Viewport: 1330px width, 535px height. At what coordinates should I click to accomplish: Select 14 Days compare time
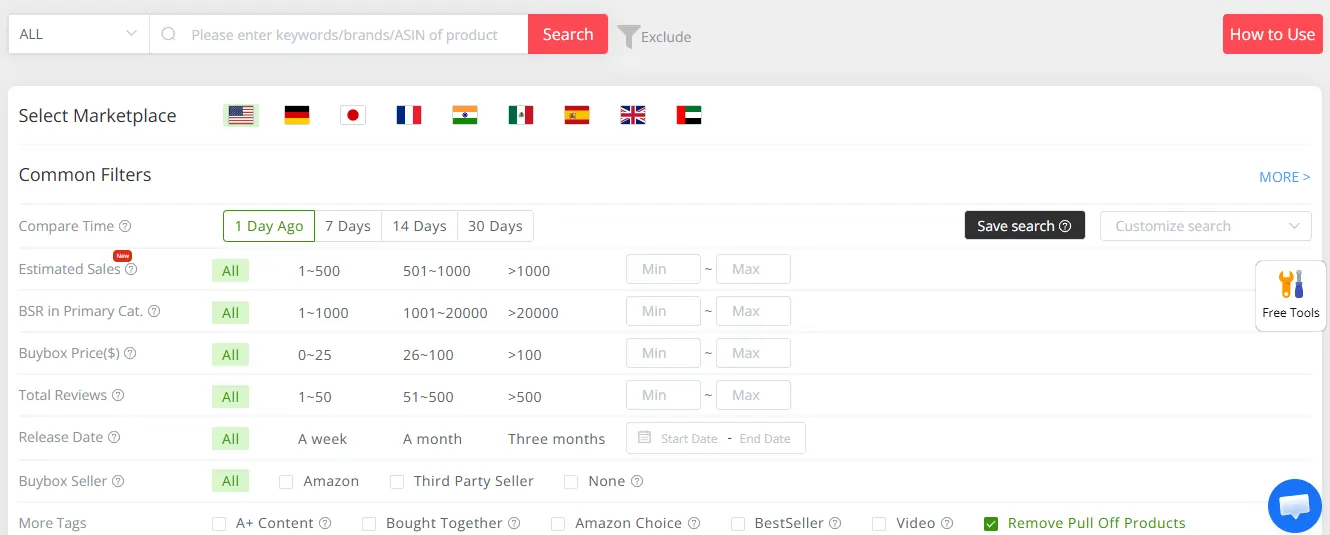[419, 226]
